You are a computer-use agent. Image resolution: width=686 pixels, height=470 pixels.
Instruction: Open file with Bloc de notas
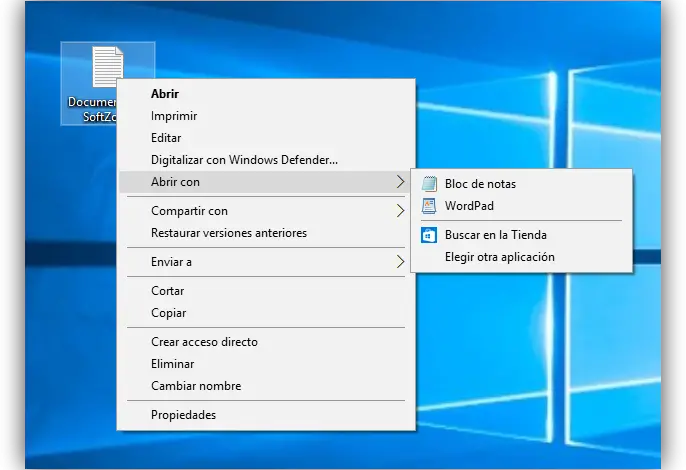coord(522,184)
